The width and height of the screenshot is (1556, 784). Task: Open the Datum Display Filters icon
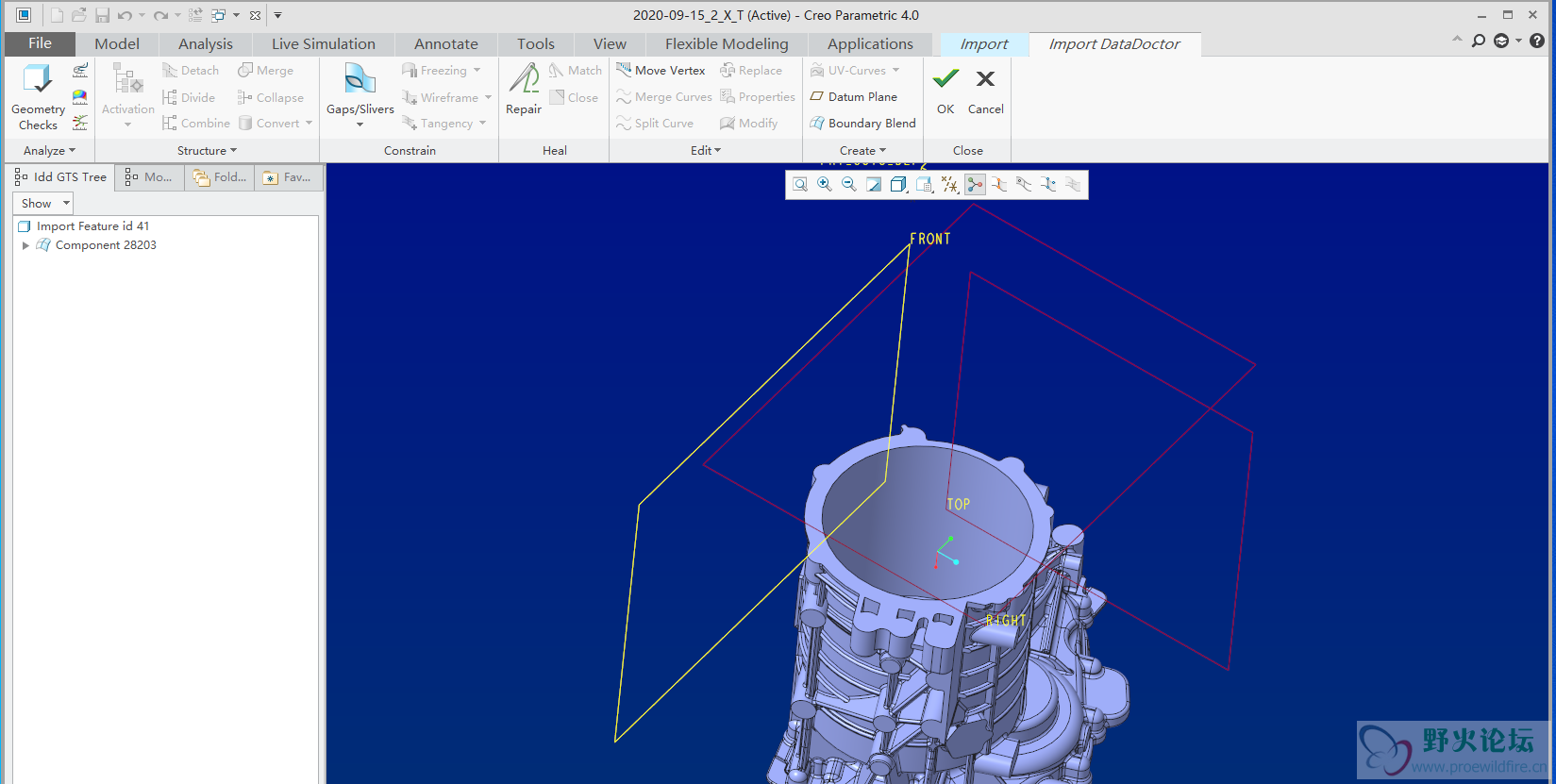[950, 185]
